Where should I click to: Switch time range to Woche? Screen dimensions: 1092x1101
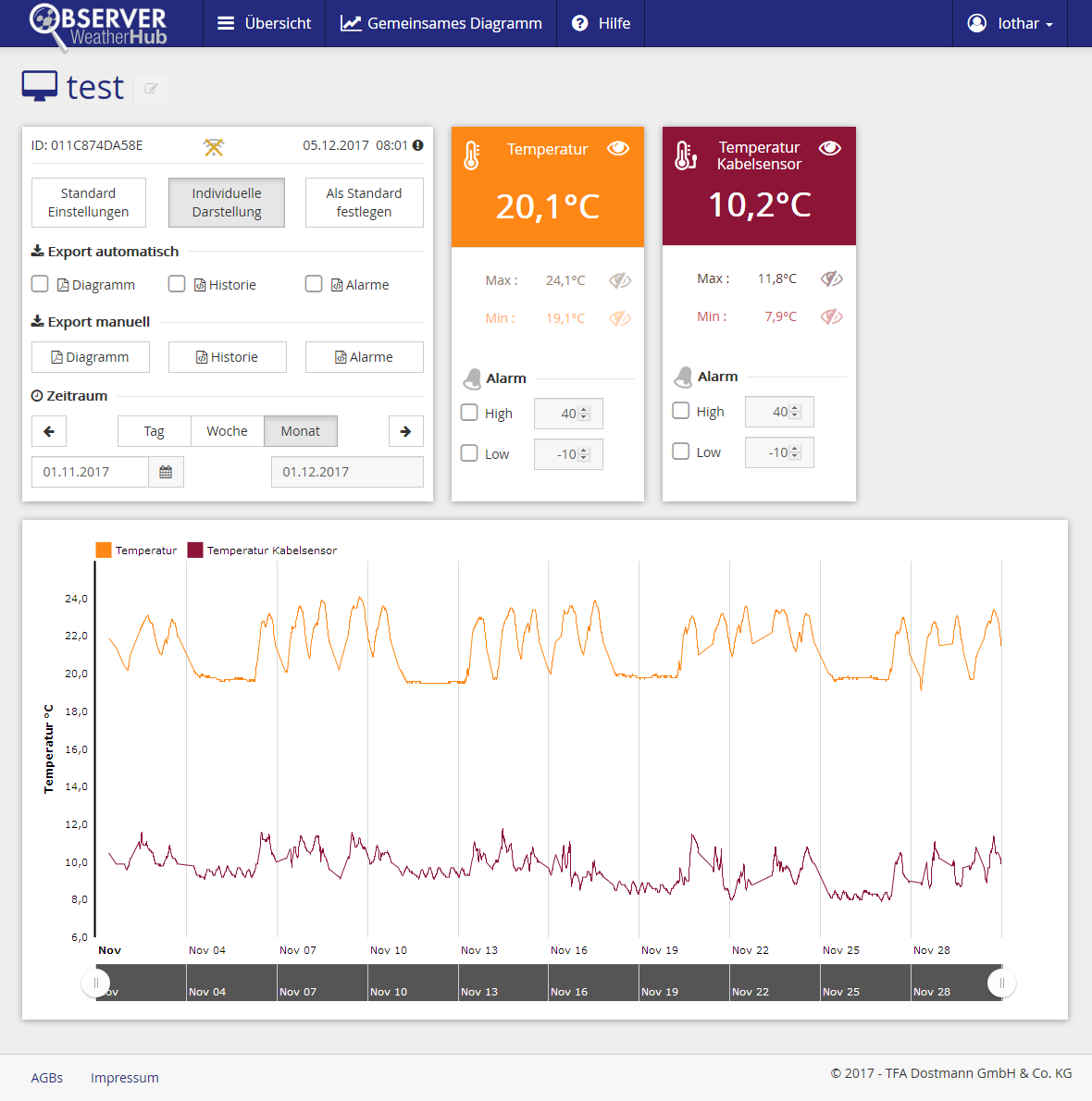(227, 431)
